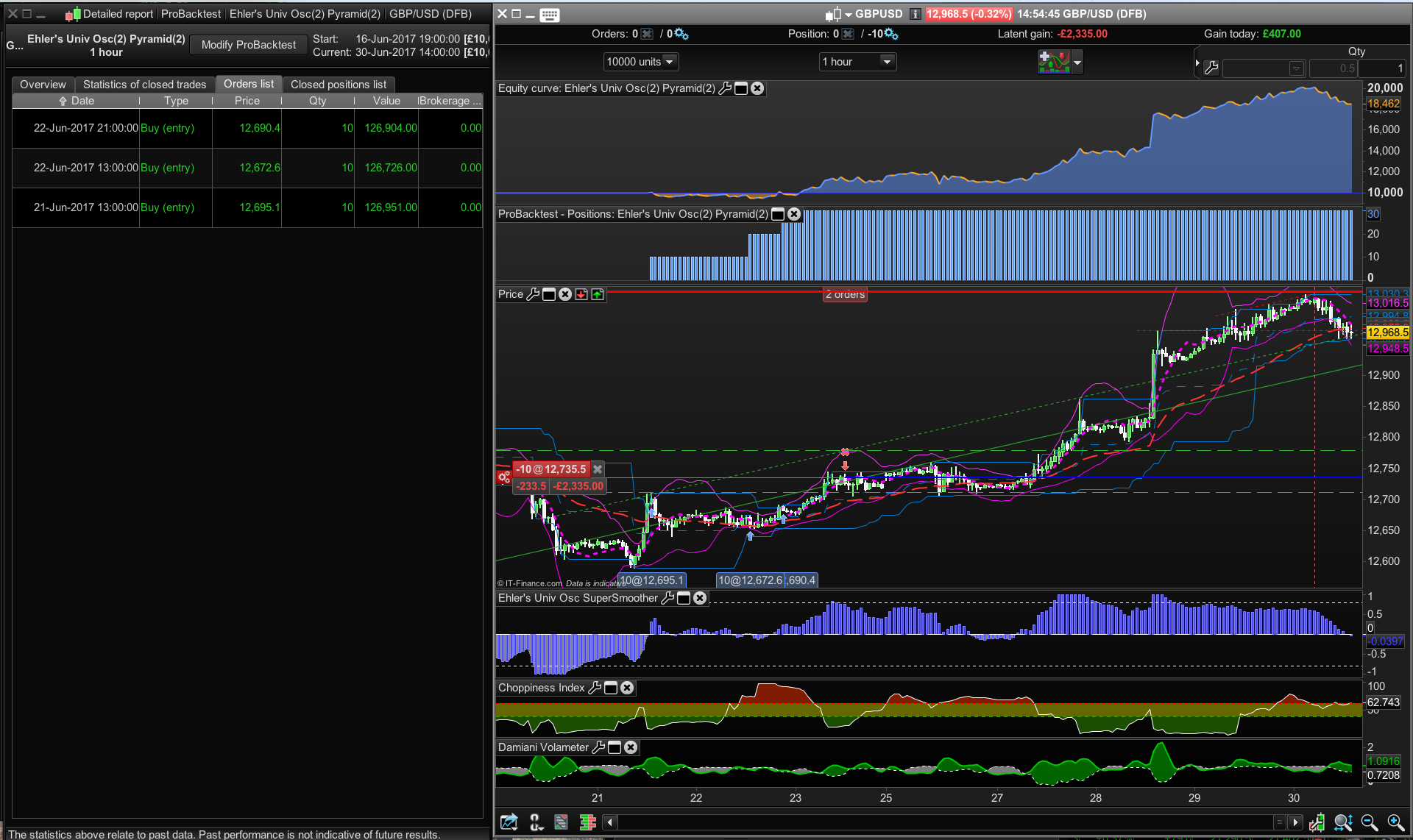Image resolution: width=1413 pixels, height=840 pixels.
Task: Open the Closed positions list tab
Action: [339, 85]
